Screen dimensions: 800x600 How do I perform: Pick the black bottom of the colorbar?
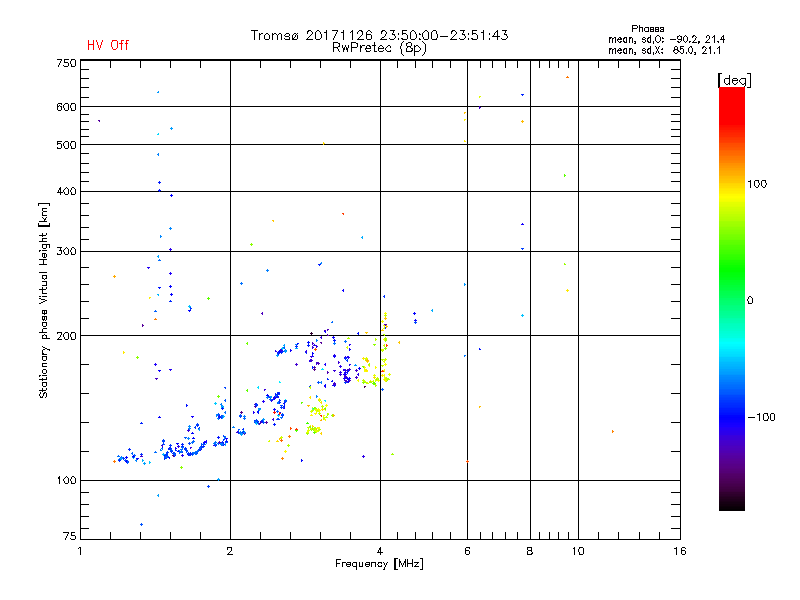731,506
